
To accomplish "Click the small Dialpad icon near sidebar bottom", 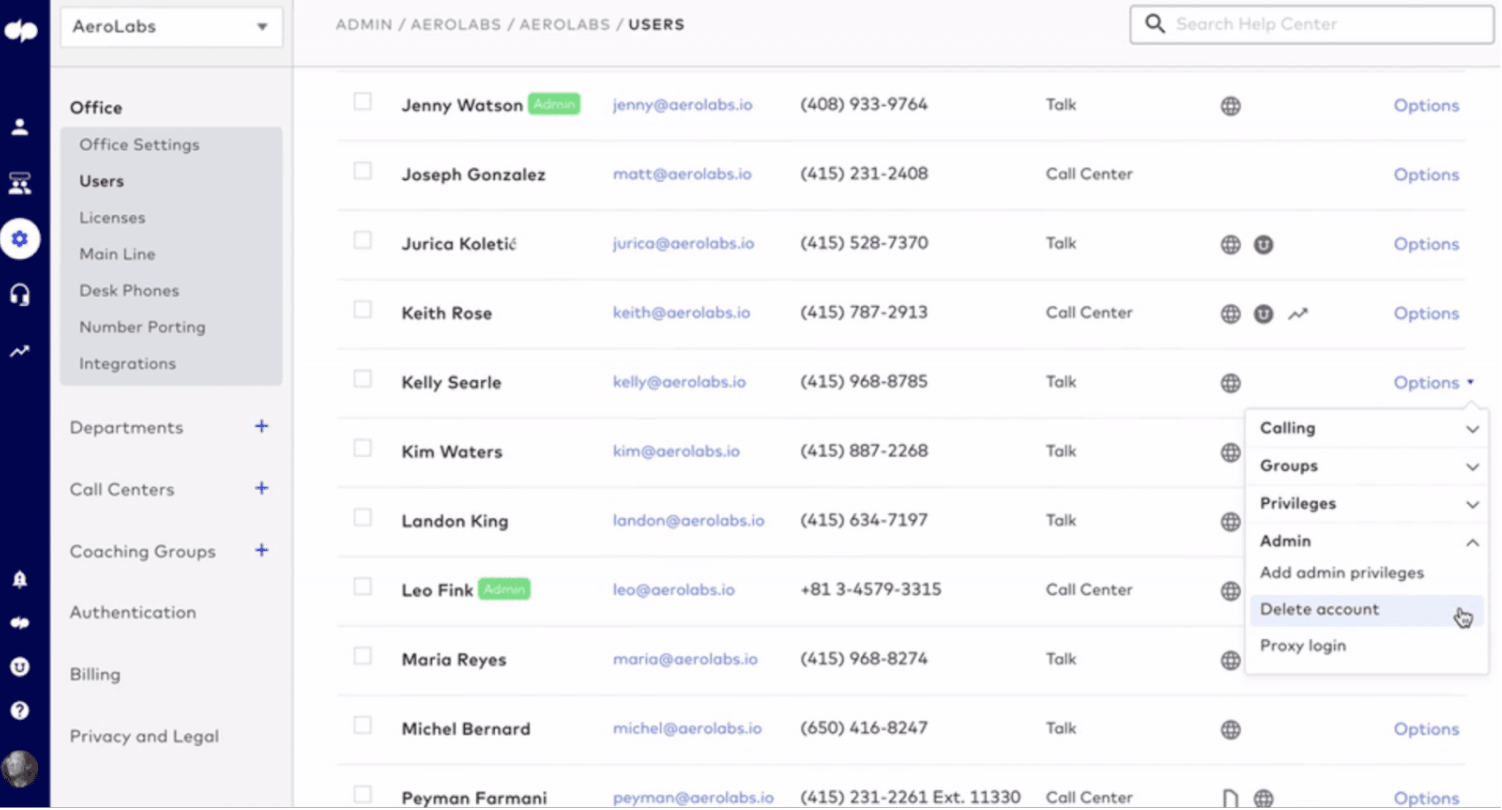I will [x=19, y=622].
